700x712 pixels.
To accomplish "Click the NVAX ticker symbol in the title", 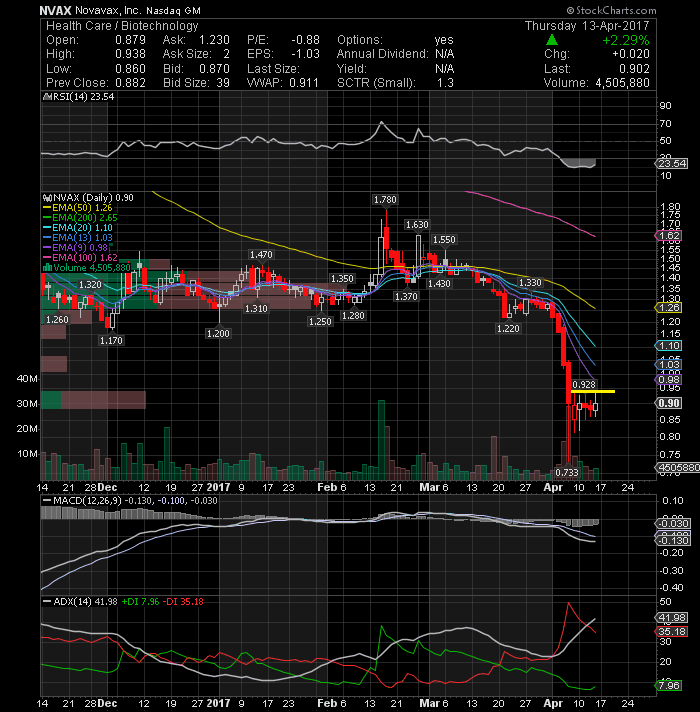I will coord(55,10).
